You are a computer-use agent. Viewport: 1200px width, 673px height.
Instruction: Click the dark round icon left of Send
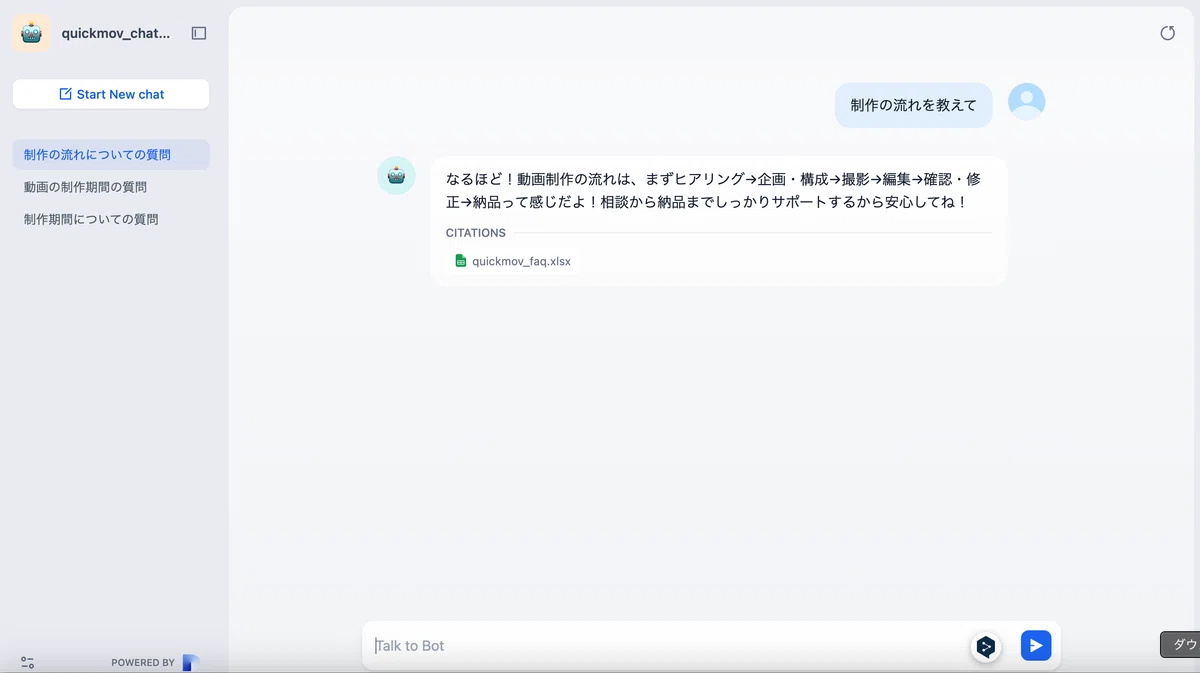coord(986,647)
